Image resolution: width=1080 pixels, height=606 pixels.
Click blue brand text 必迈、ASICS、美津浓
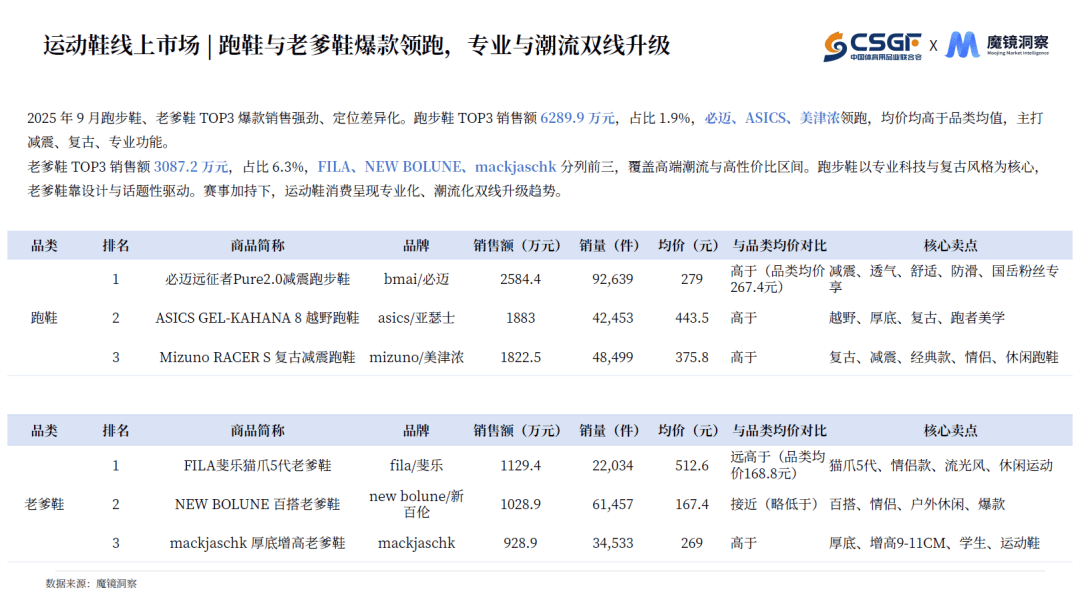click(771, 118)
